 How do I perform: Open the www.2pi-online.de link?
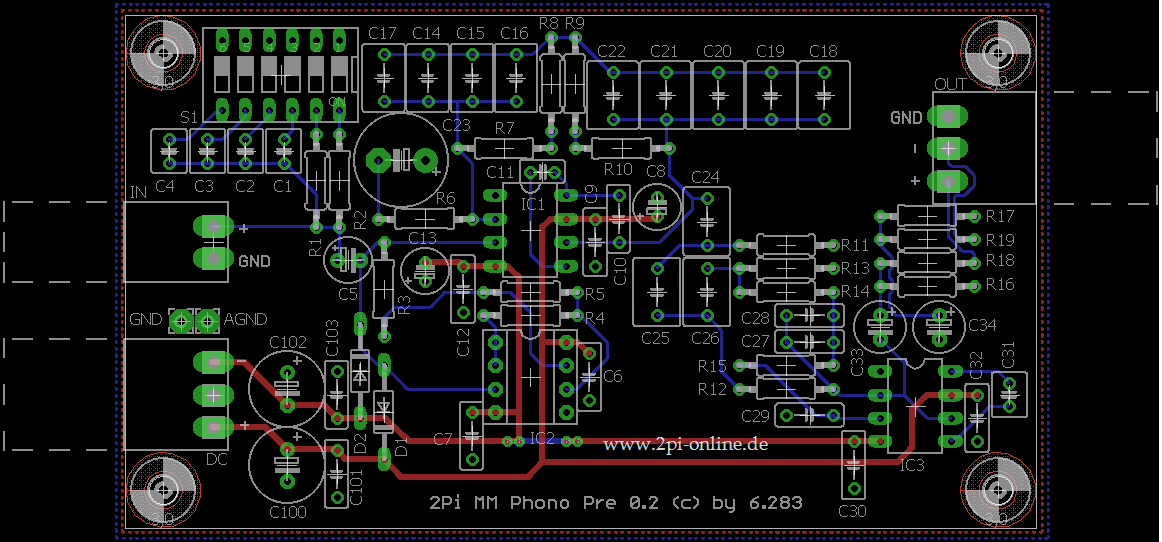[685, 444]
